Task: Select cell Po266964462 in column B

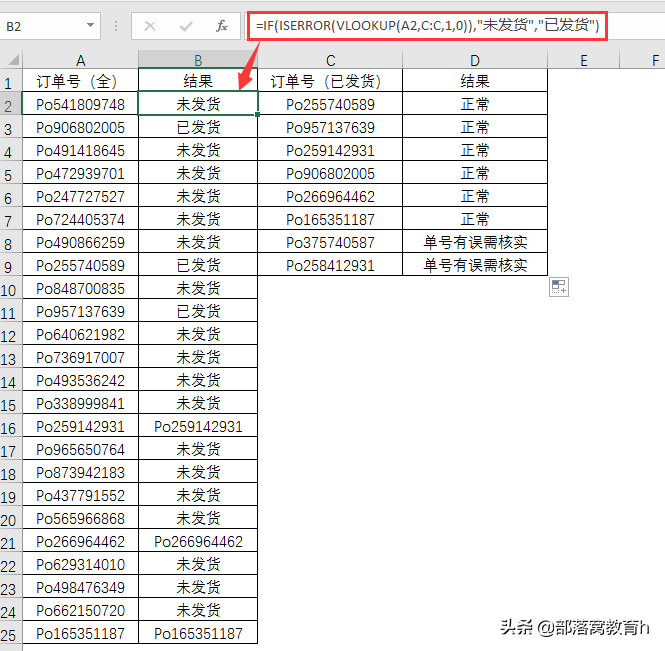Action: (198, 541)
